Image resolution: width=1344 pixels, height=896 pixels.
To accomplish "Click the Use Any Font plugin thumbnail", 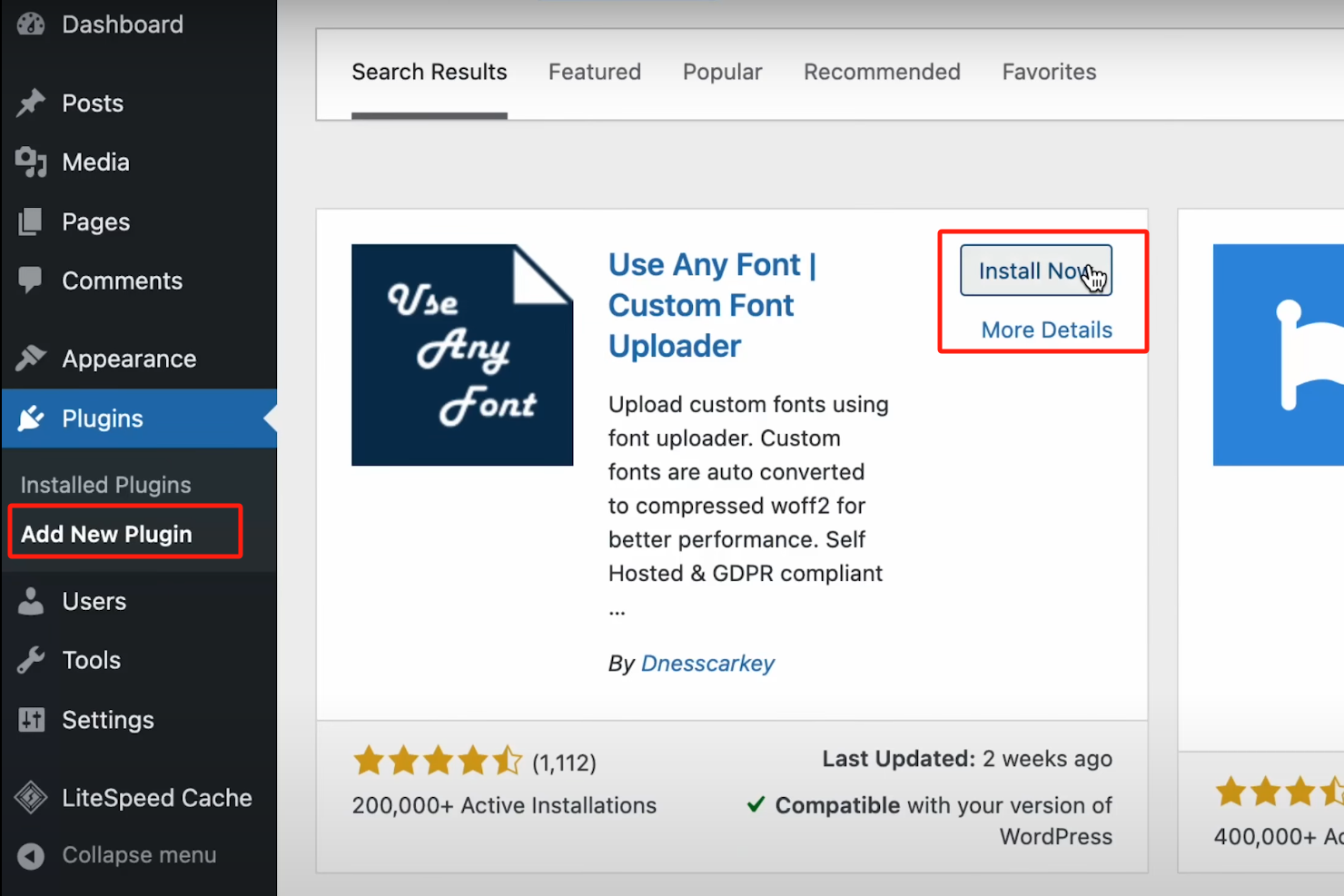I will tap(462, 355).
